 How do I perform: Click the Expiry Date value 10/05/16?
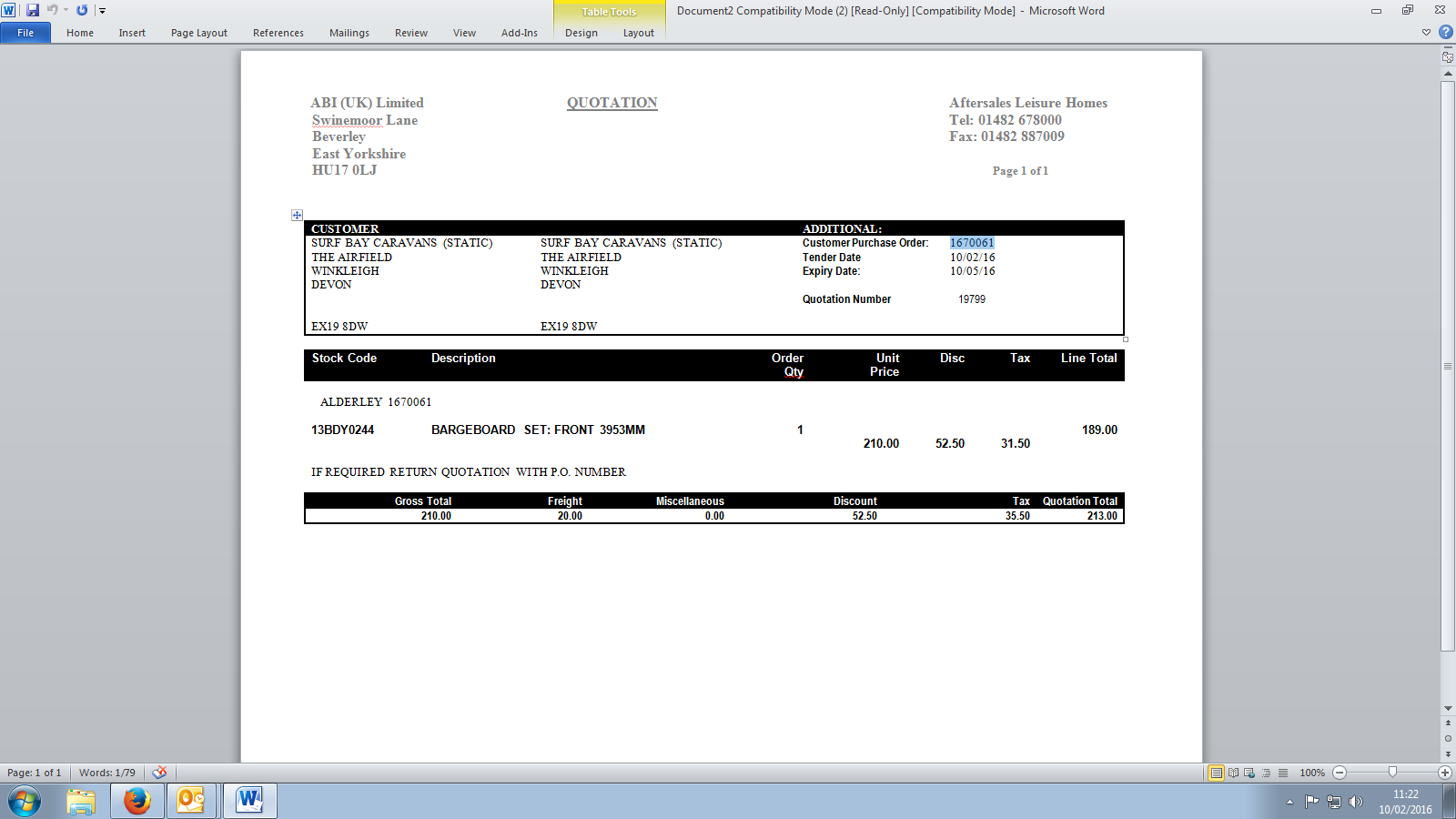tap(973, 271)
